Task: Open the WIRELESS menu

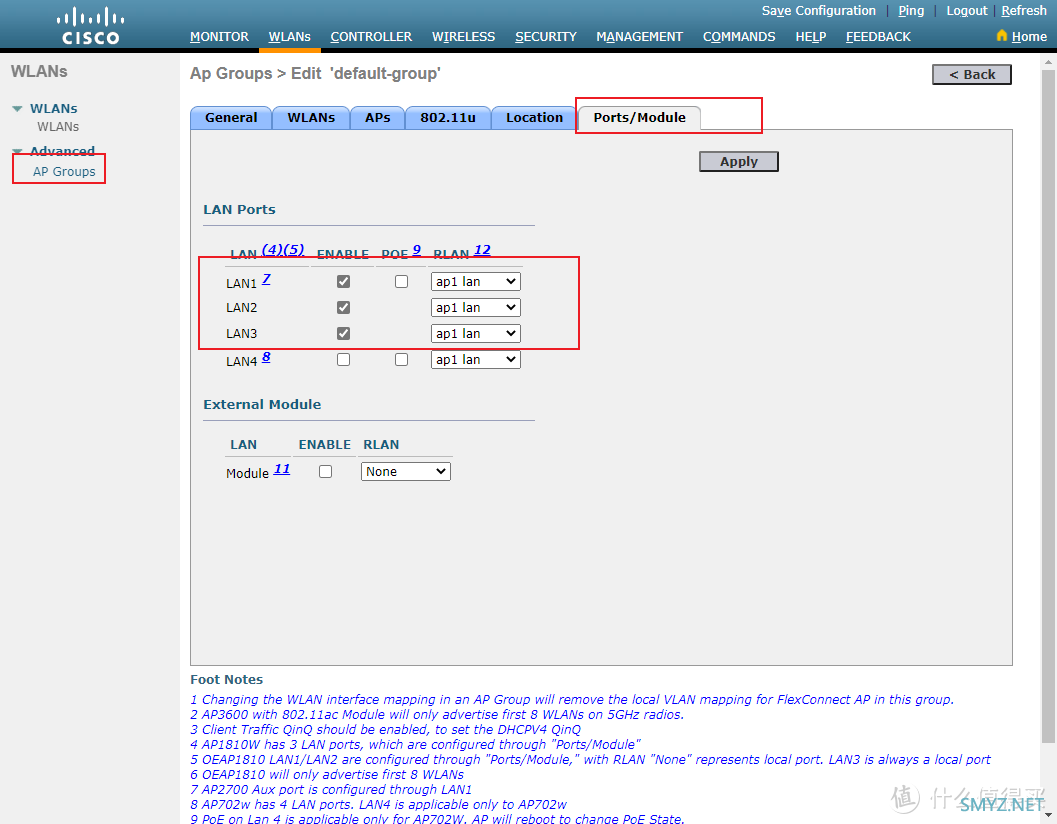Action: point(463,36)
